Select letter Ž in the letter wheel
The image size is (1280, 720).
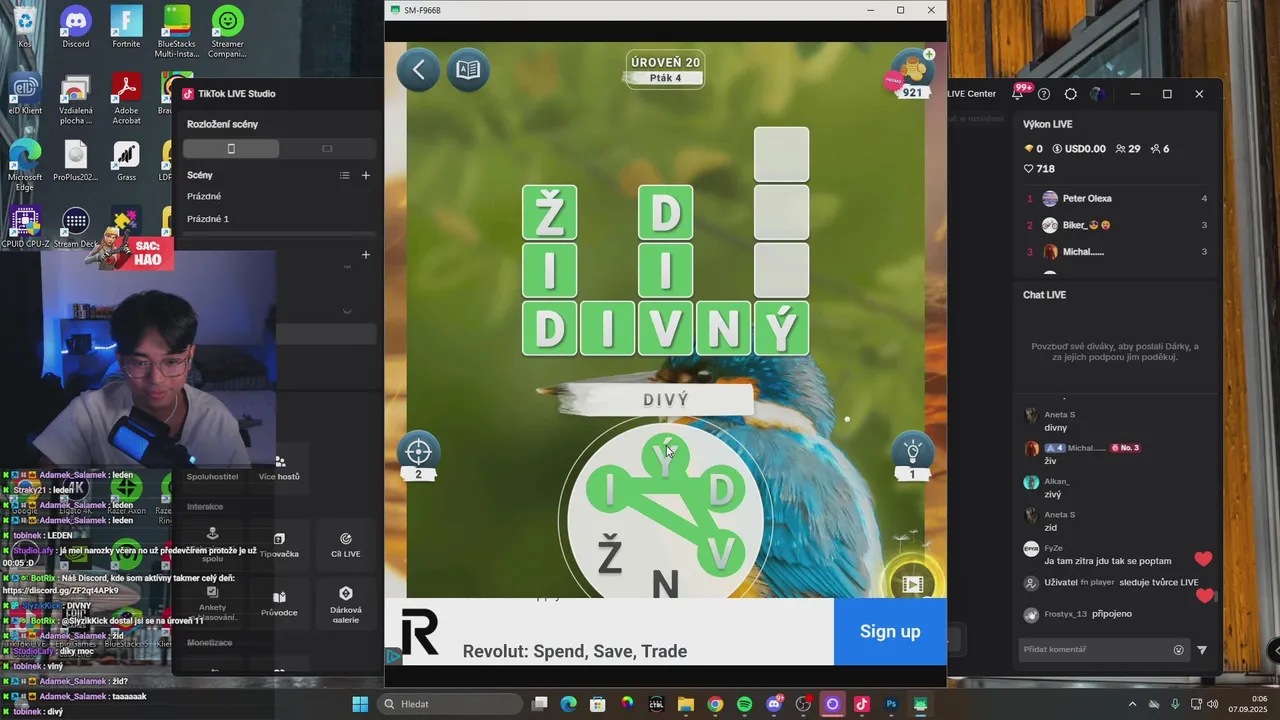(609, 555)
